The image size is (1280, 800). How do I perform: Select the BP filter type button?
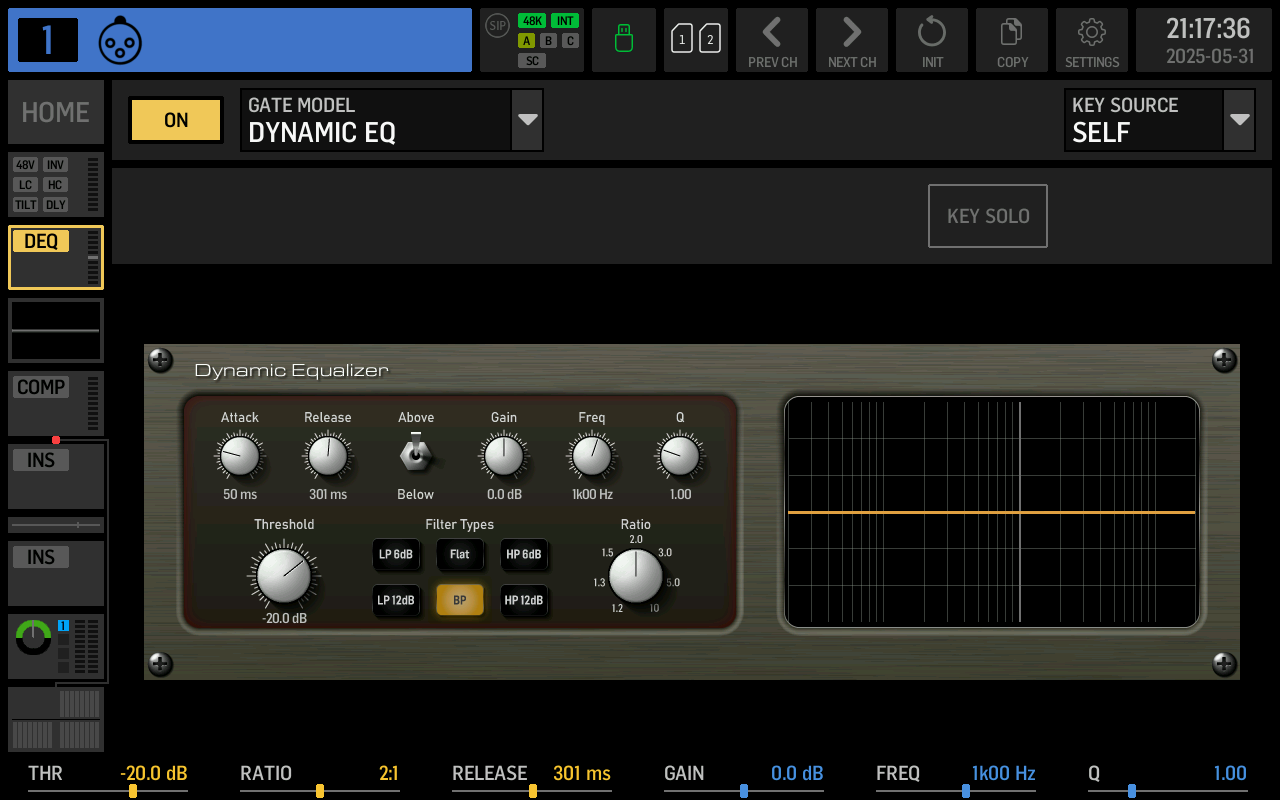click(459, 601)
